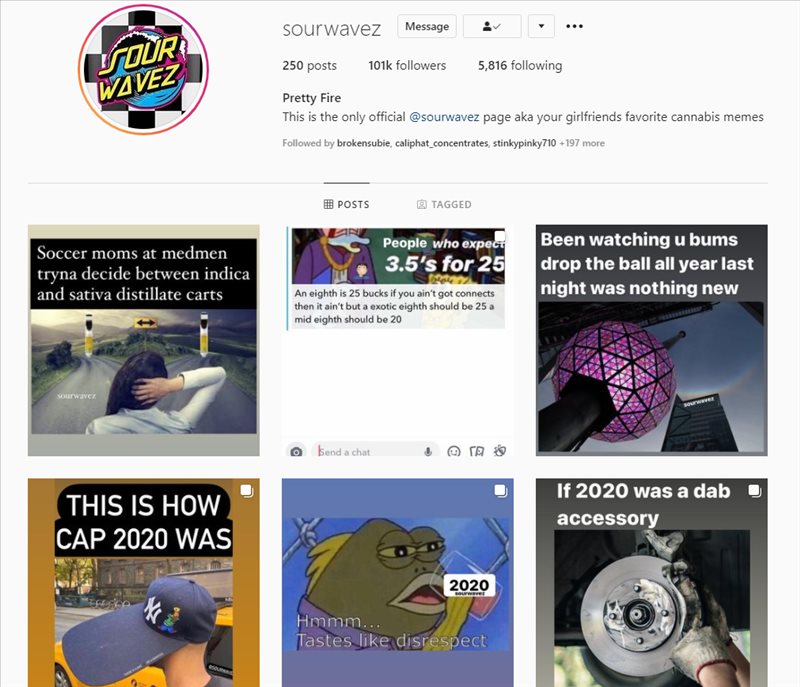Click the Sour Wavez profile picture

click(143, 69)
